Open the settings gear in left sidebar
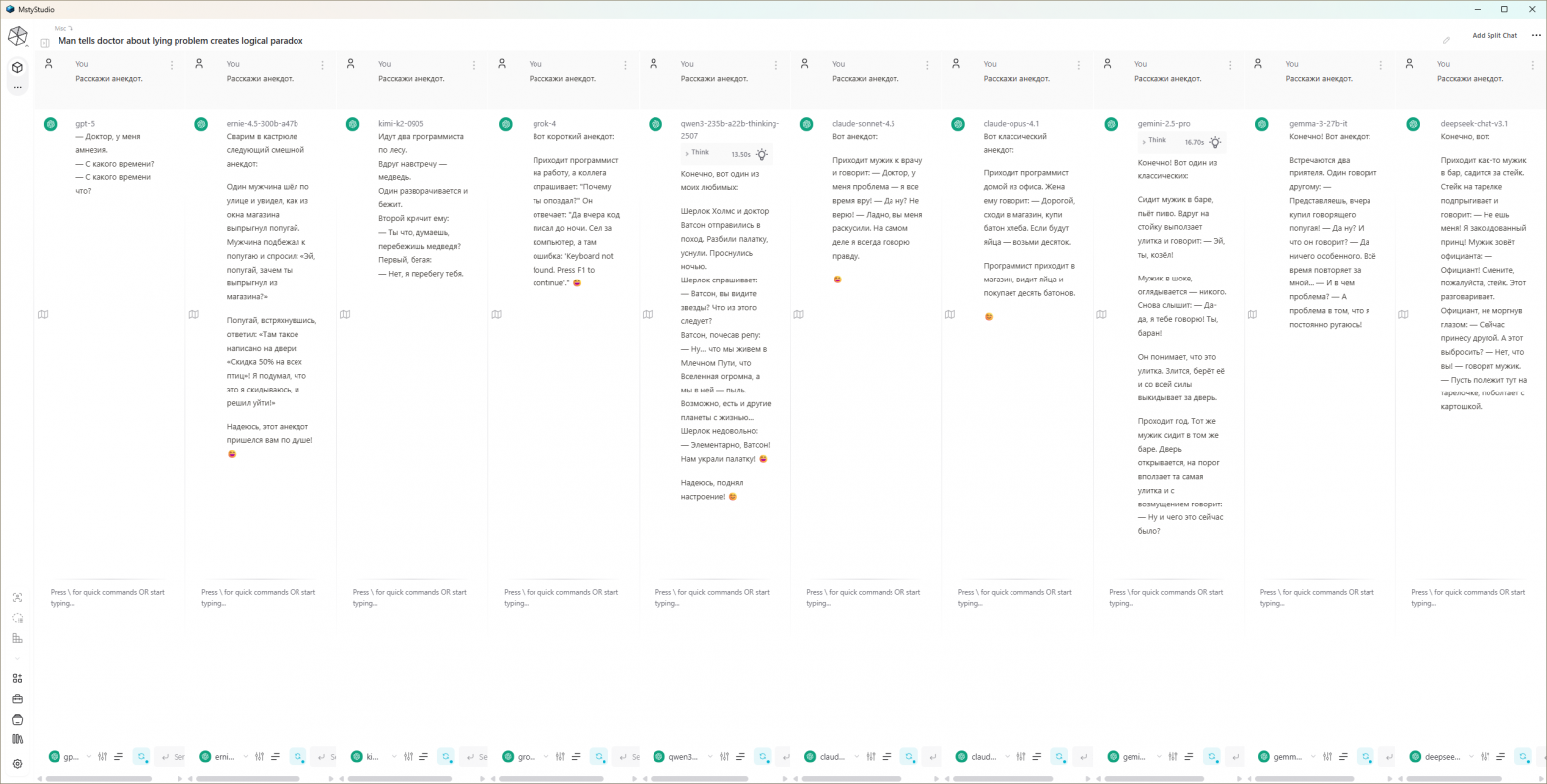 coord(17,764)
